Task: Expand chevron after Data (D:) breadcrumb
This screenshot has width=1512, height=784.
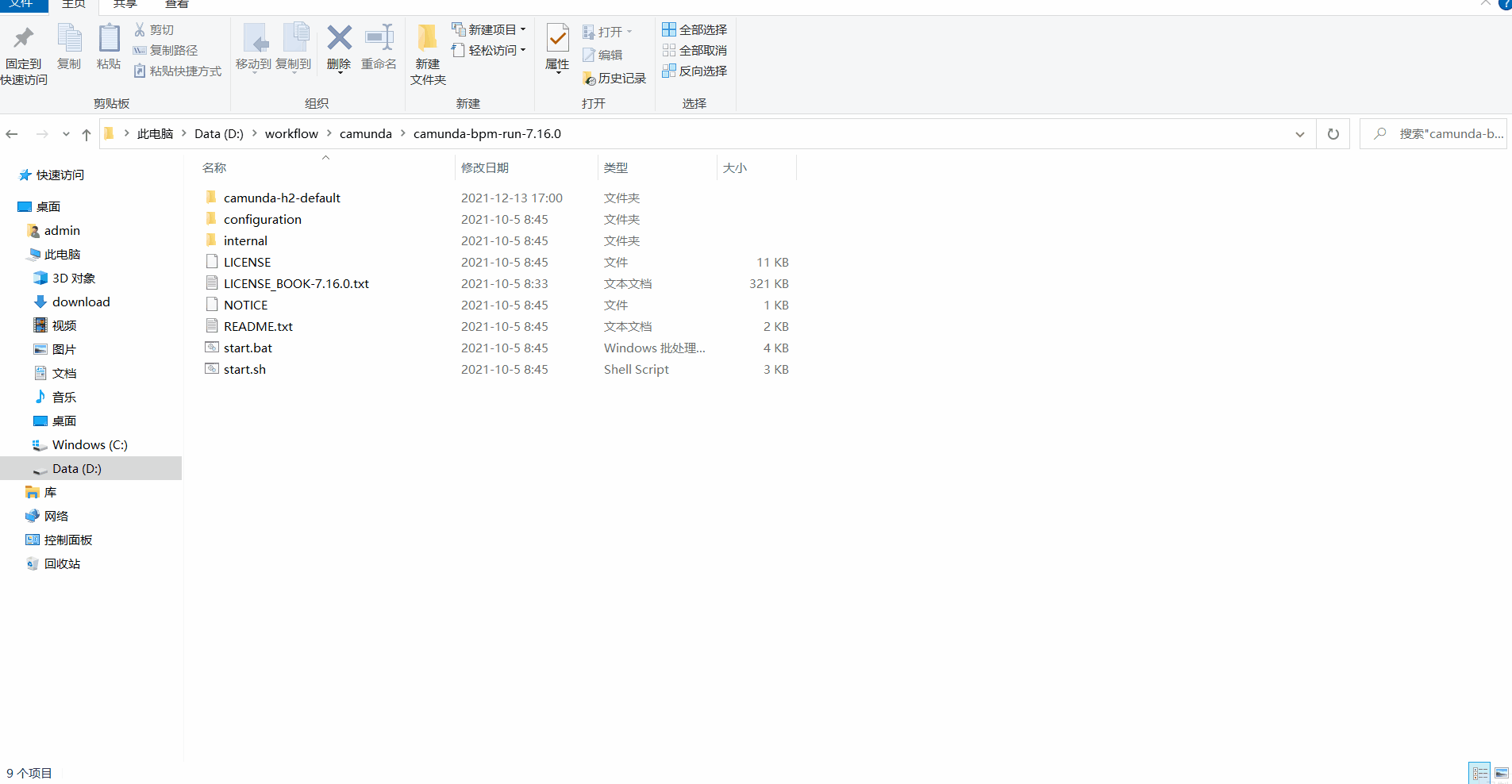Action: [254, 133]
